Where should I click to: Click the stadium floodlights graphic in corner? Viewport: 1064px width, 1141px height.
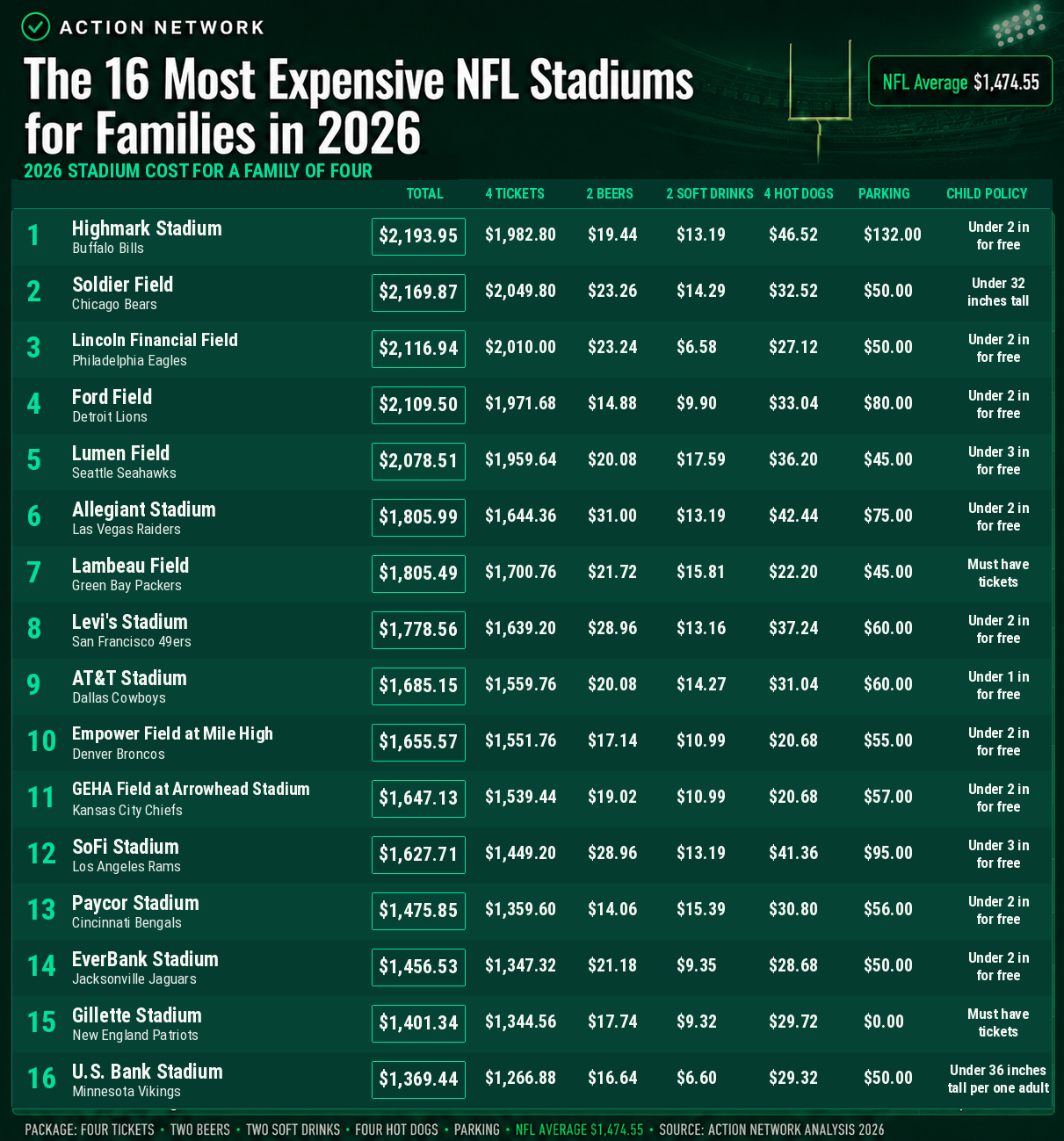click(1017, 25)
